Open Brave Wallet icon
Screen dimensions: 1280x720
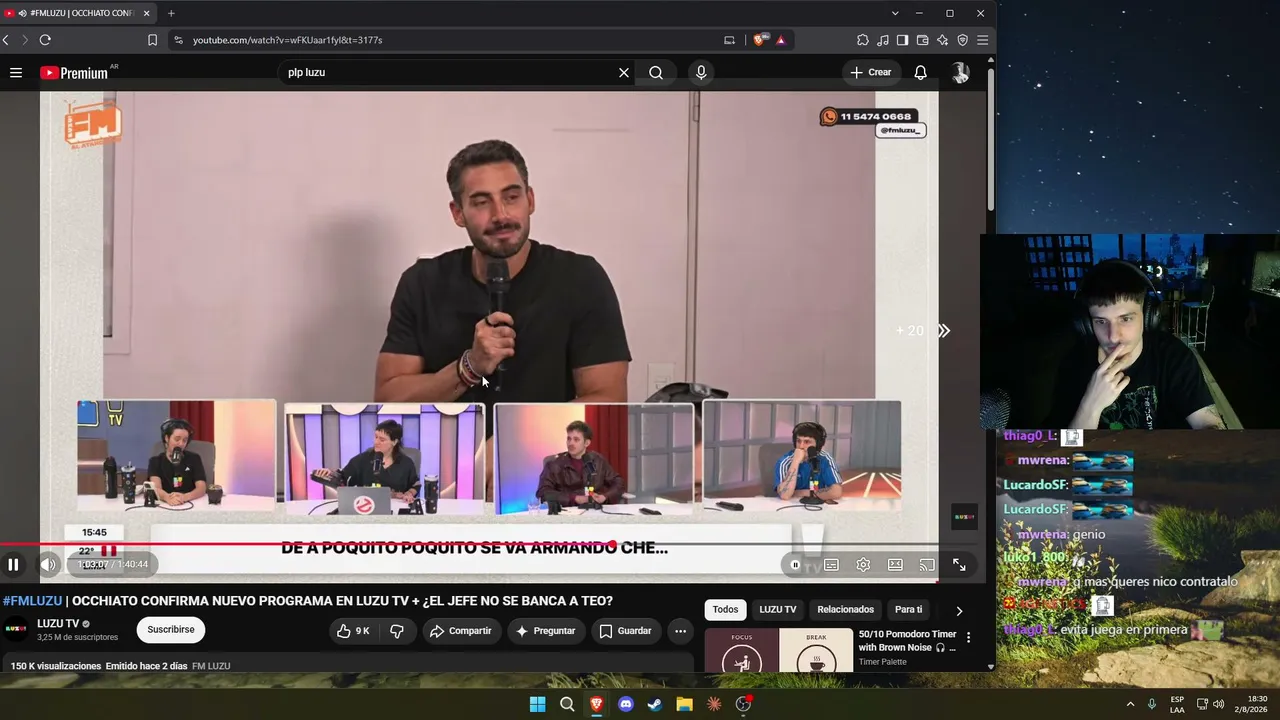point(923,40)
